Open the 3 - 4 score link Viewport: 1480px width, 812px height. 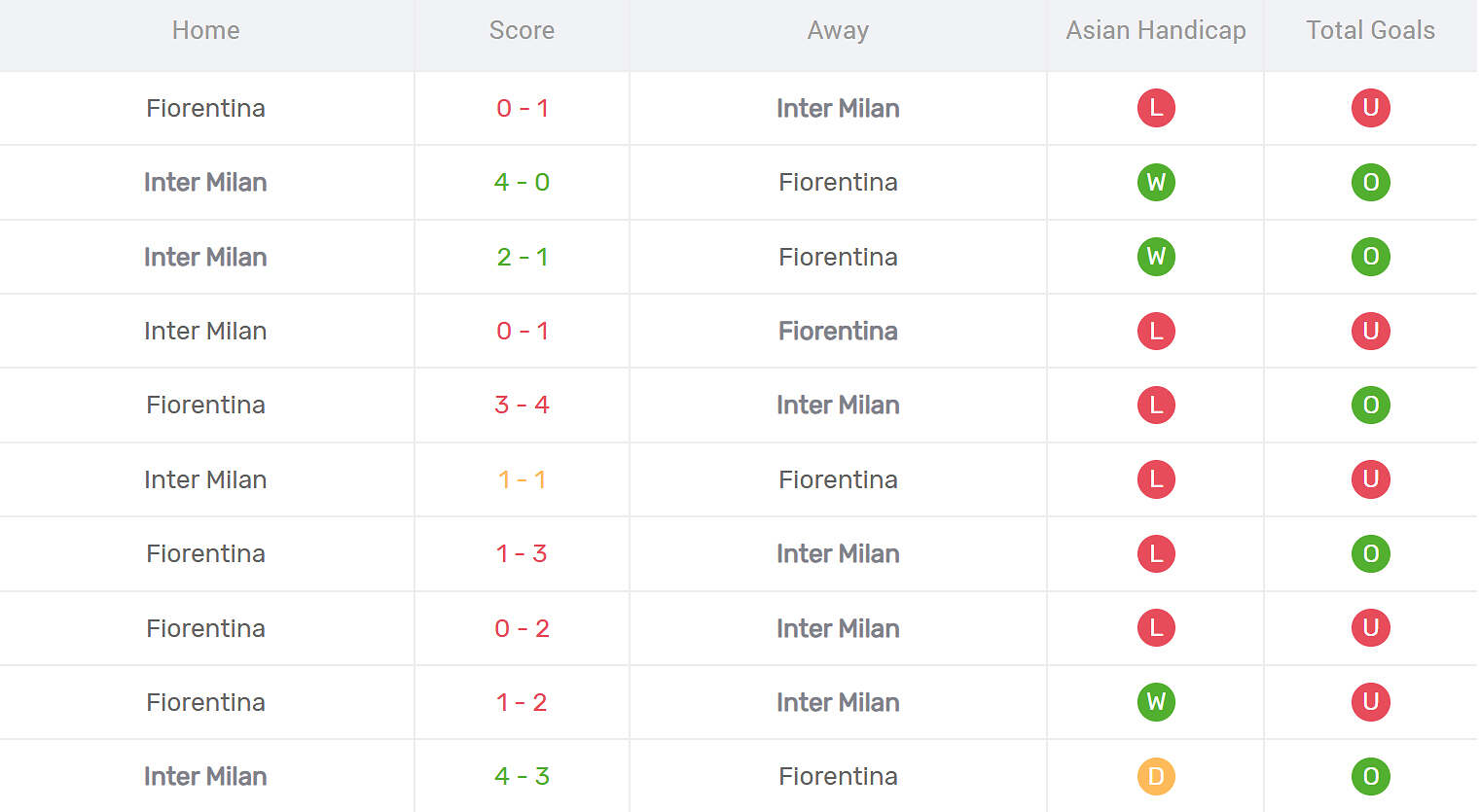point(522,405)
